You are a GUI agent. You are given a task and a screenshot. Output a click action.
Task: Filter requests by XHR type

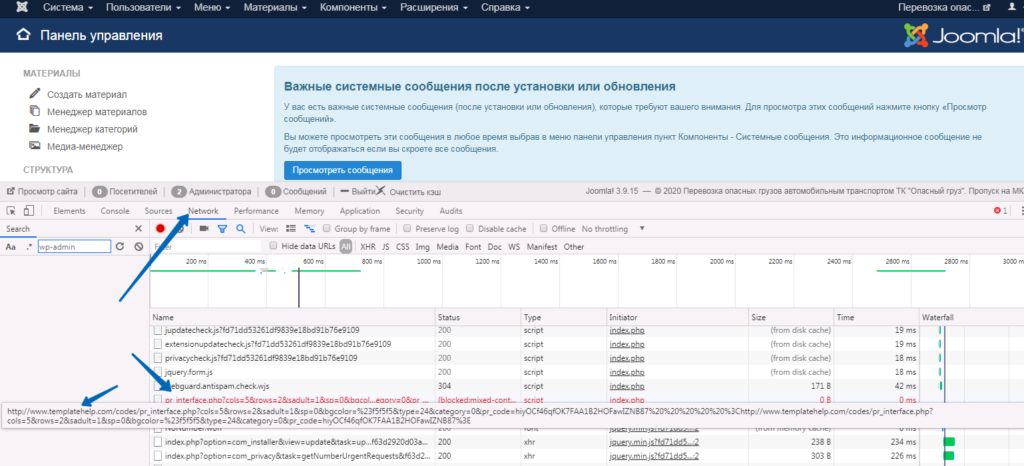[368, 247]
